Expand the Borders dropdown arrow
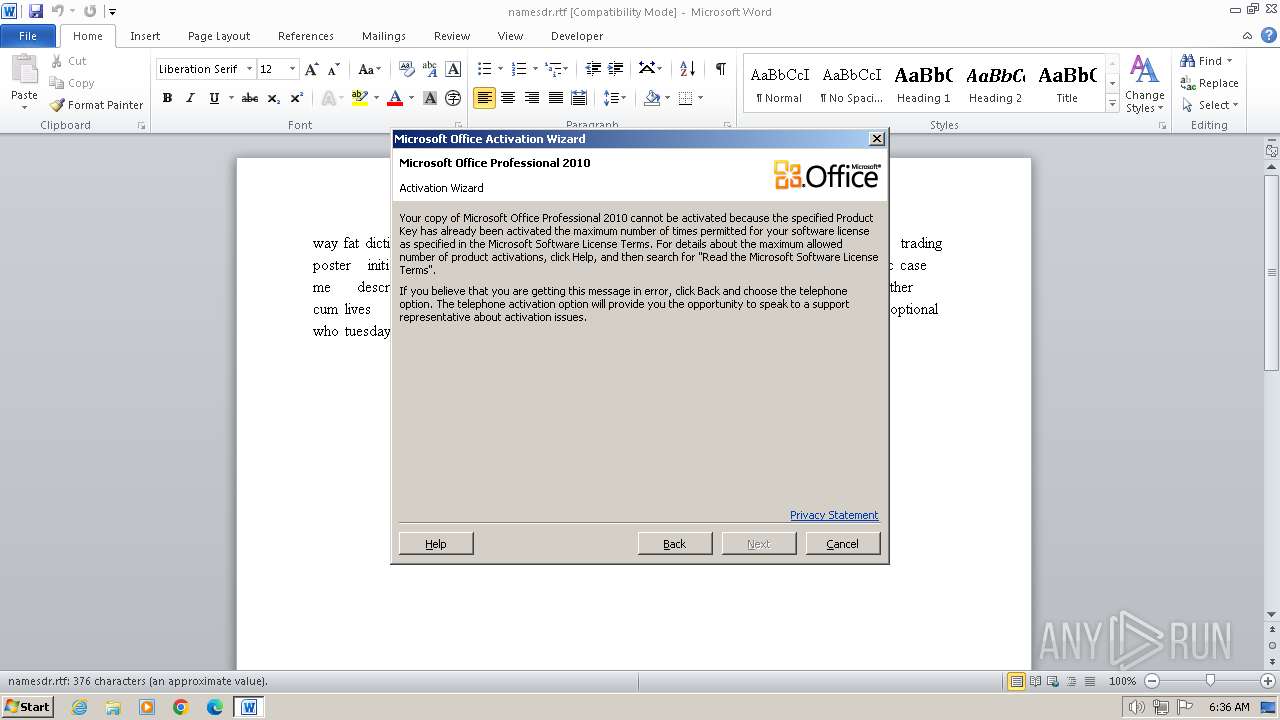The image size is (1280, 720). 700,98
